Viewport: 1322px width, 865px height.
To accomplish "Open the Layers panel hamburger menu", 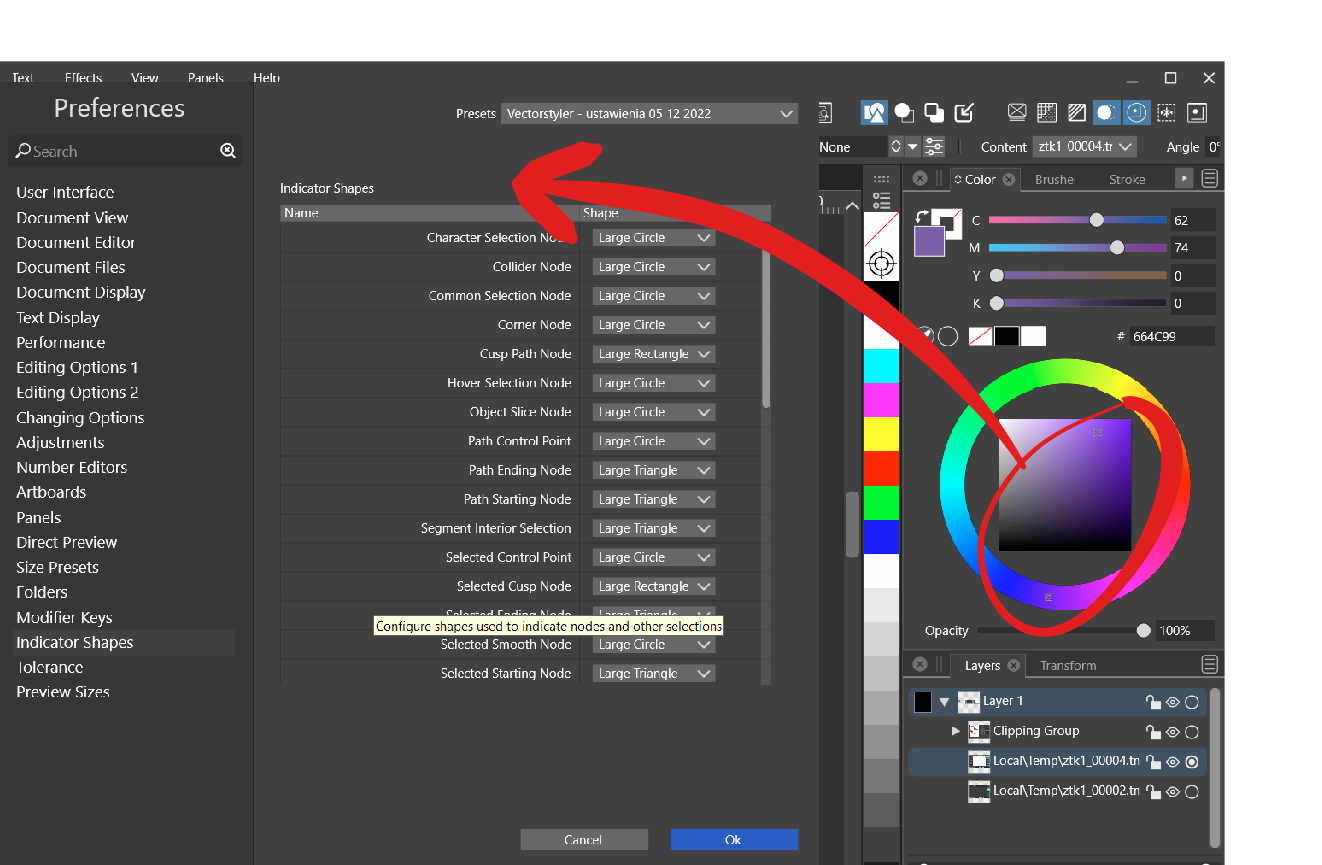I will pos(1209,665).
